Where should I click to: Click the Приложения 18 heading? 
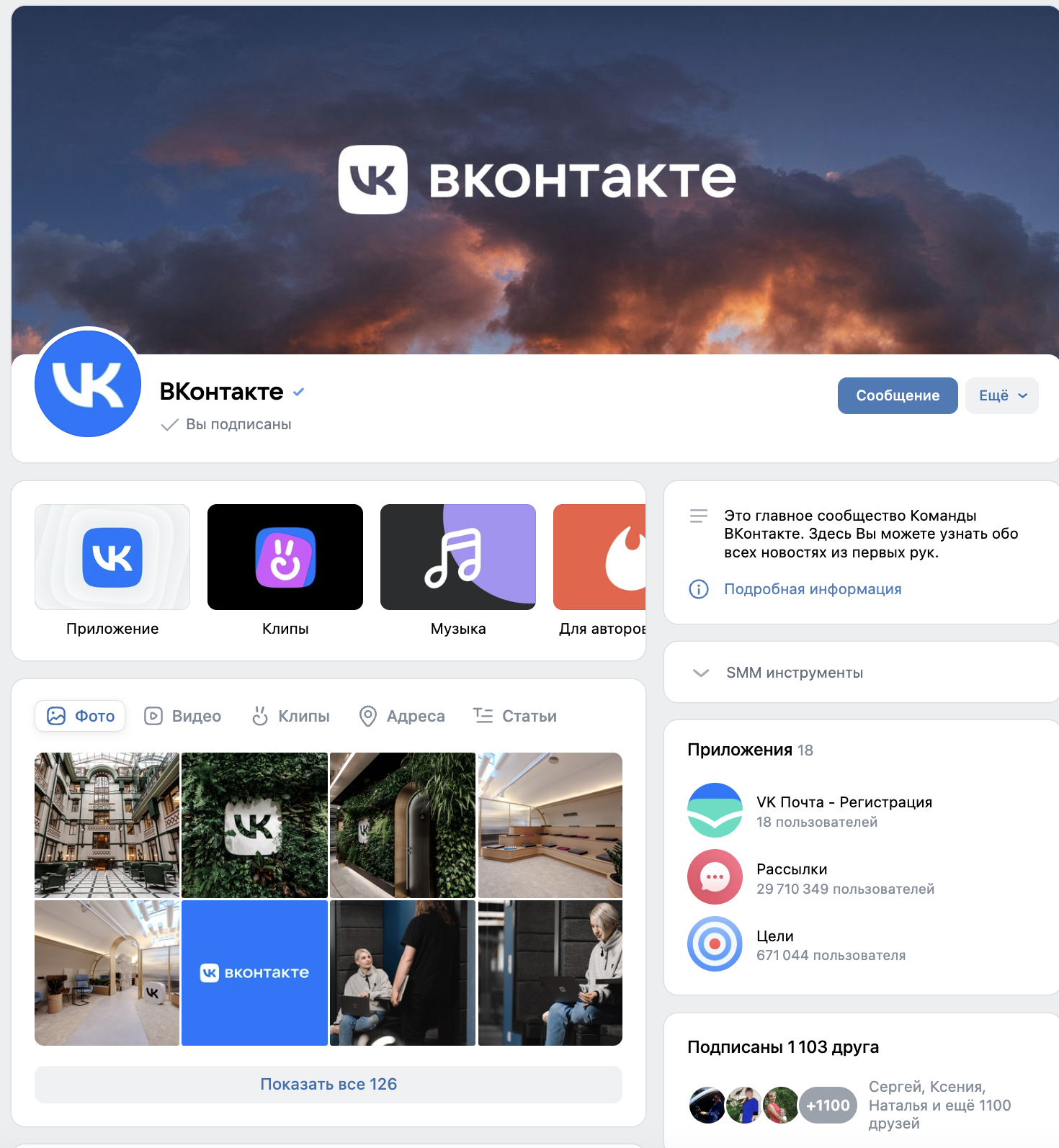(x=750, y=750)
